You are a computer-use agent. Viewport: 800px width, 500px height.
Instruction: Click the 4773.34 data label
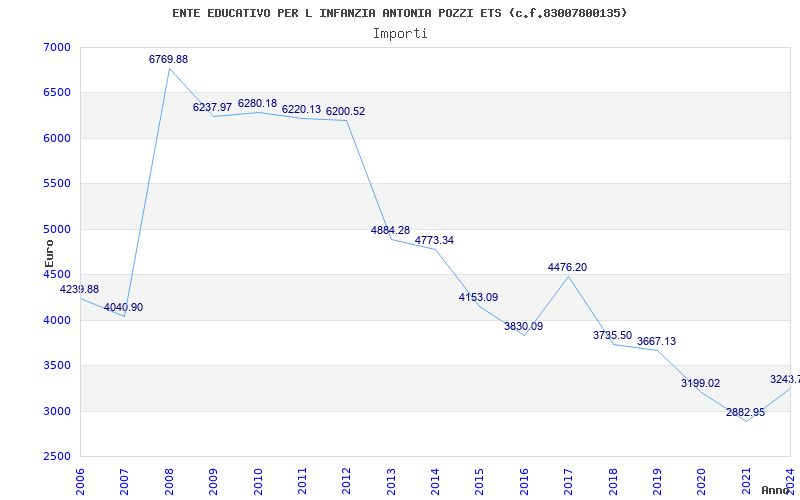[434, 240]
